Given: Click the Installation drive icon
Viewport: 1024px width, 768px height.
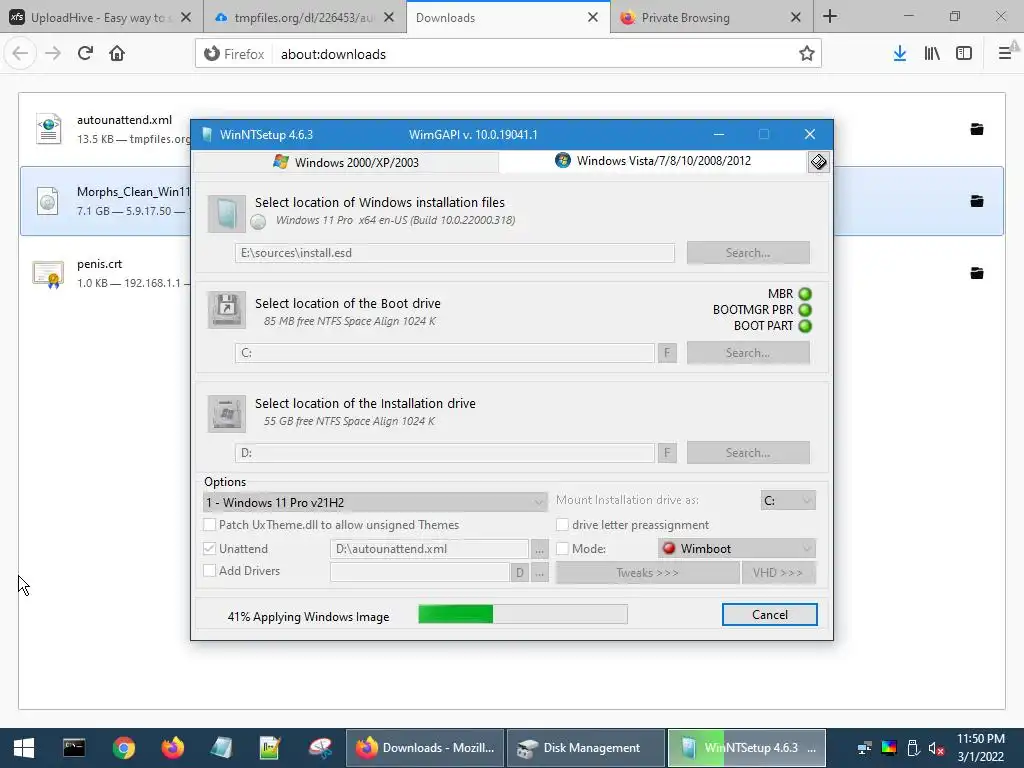Looking at the screenshot, I should tap(227, 413).
